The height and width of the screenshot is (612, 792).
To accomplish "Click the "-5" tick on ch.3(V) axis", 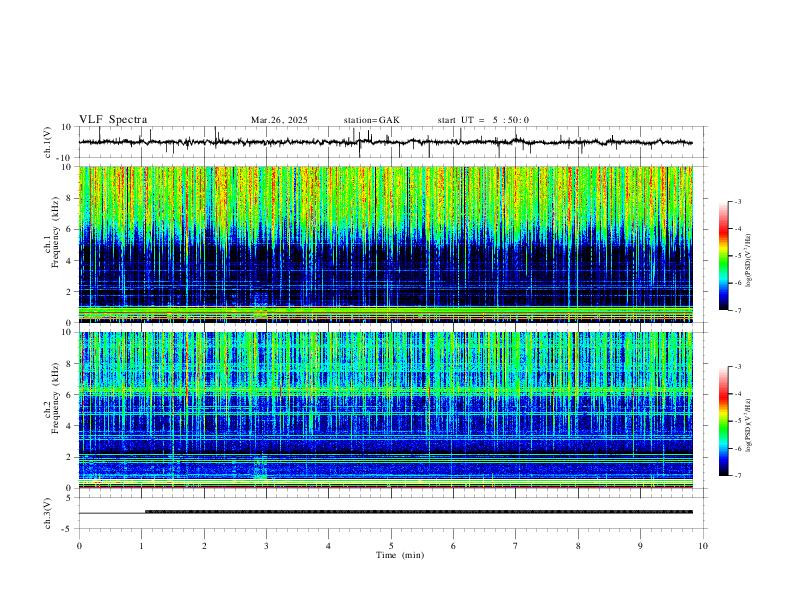I will (x=68, y=529).
